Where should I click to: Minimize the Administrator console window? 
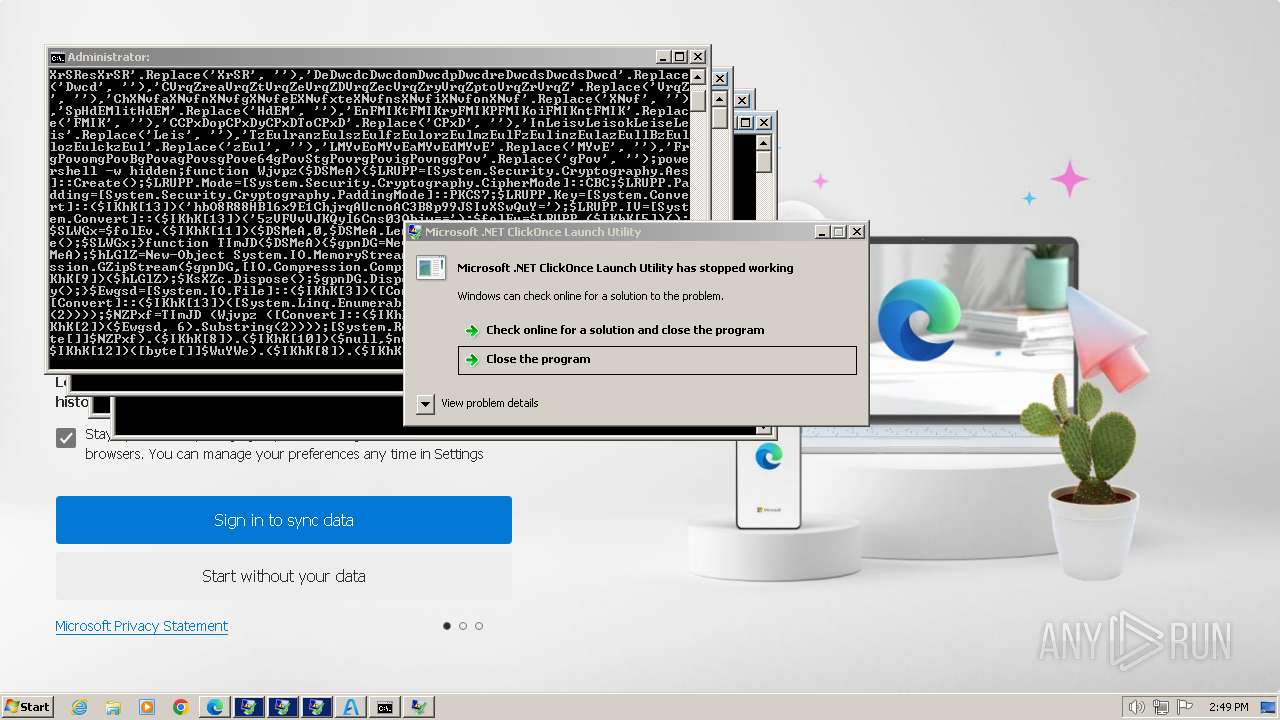[x=663, y=57]
